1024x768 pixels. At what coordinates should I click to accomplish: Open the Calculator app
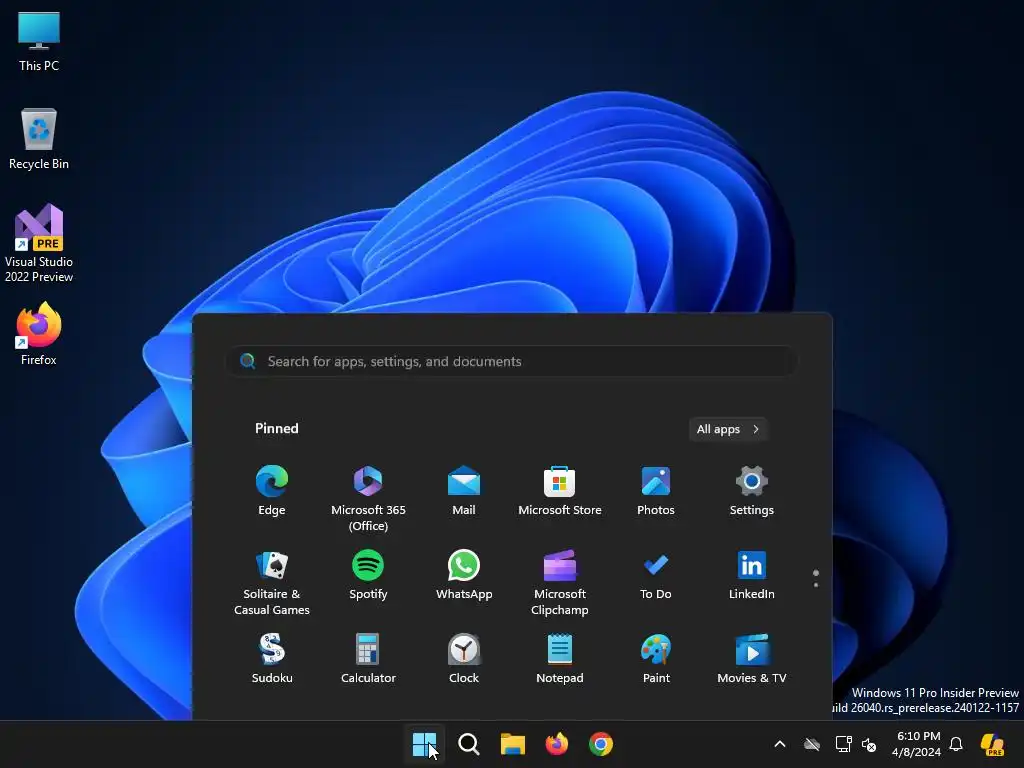point(368,658)
